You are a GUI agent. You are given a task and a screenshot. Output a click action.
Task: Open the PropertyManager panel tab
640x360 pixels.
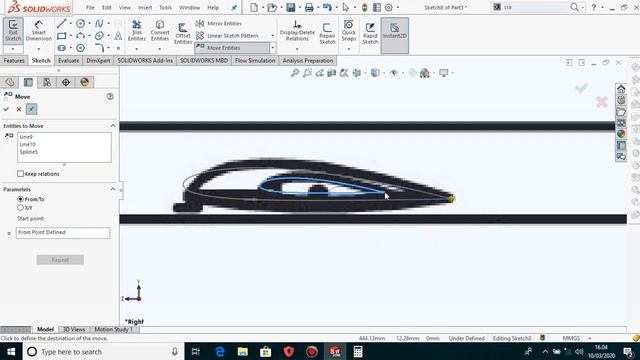coord(28,82)
